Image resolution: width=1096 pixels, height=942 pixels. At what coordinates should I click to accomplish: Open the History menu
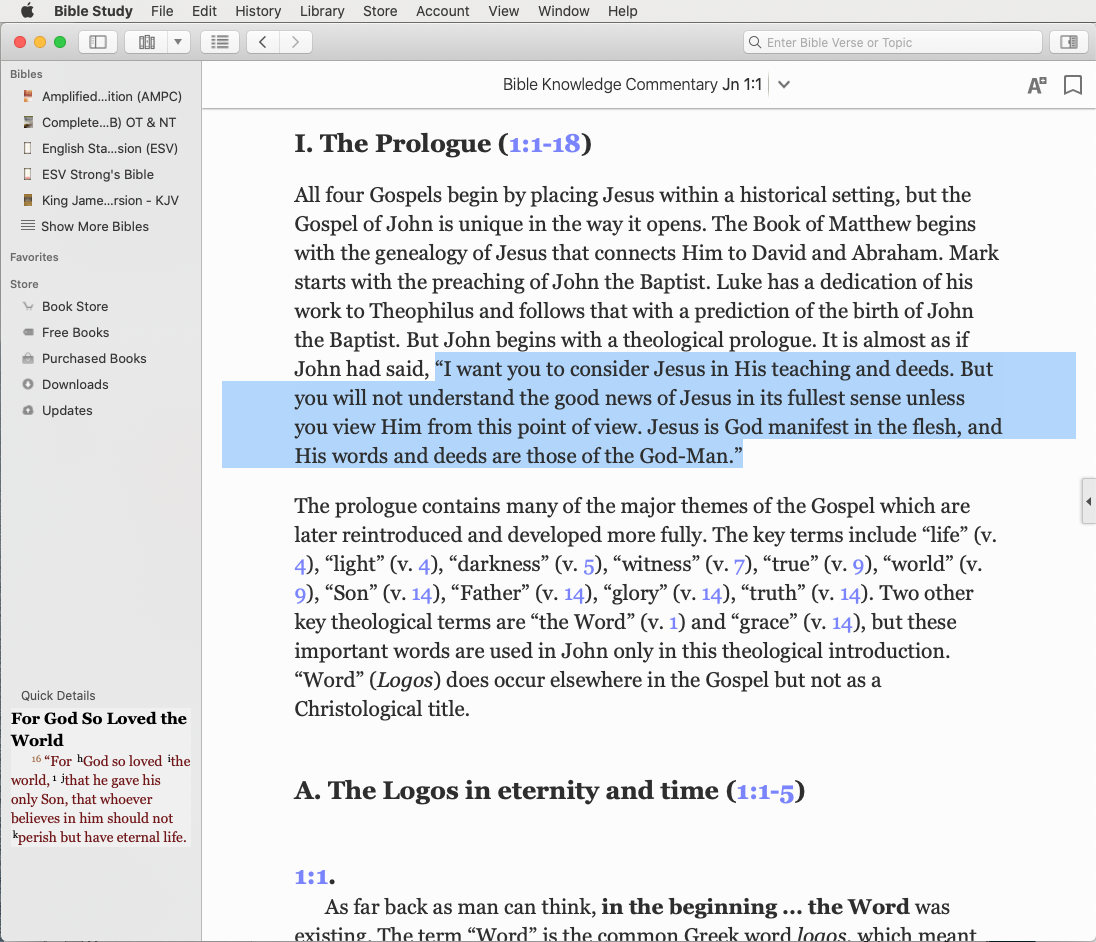(258, 11)
